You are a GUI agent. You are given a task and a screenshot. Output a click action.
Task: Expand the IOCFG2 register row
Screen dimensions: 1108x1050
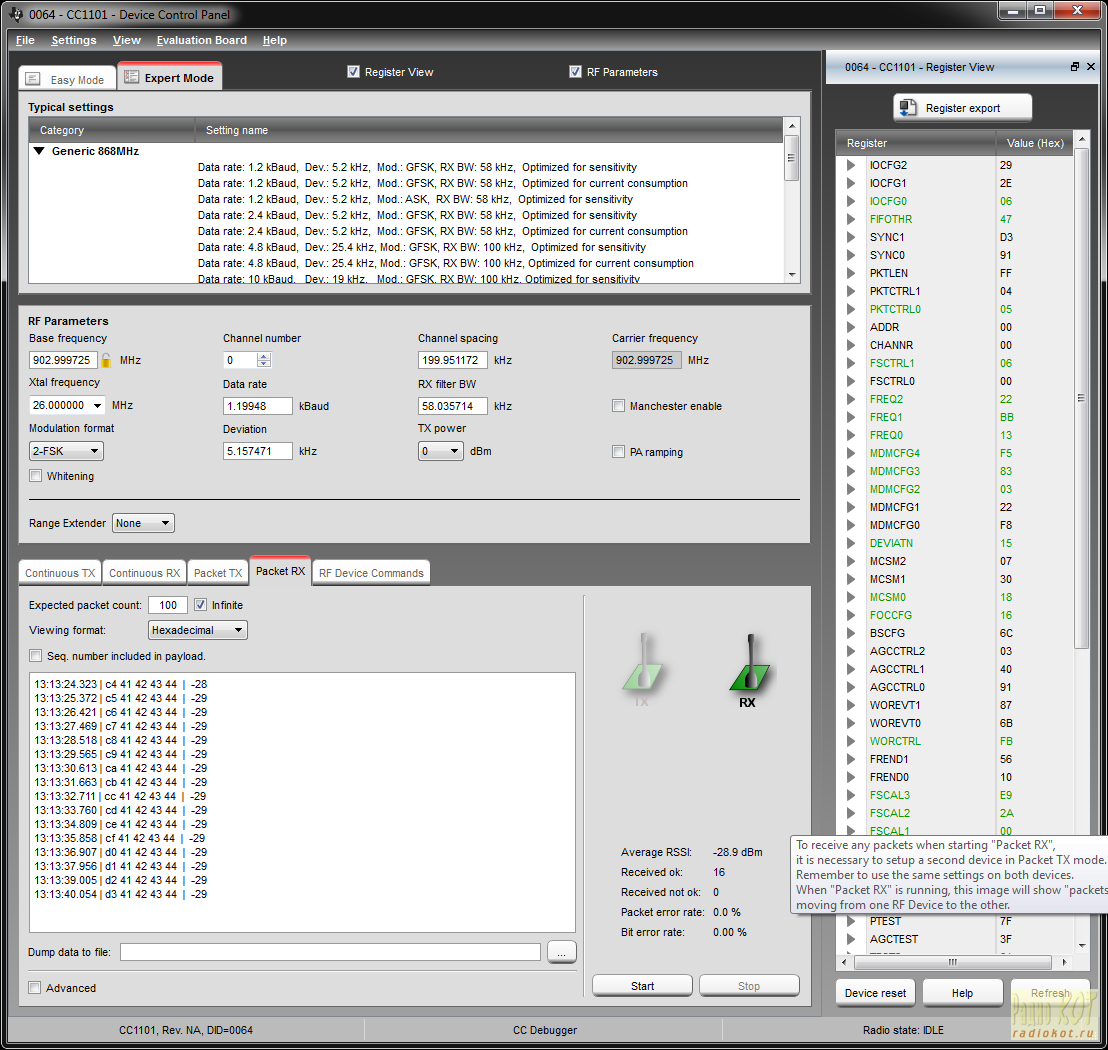point(851,165)
